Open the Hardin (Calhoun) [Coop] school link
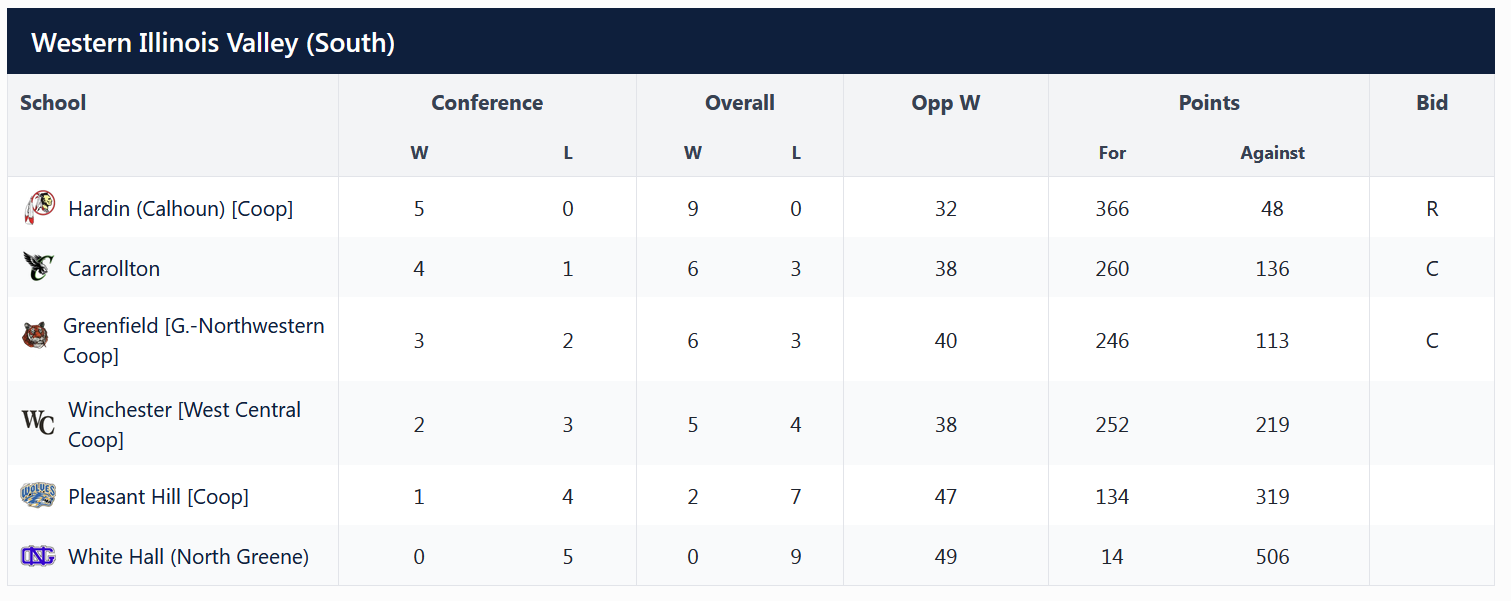 pyautogui.click(x=180, y=209)
